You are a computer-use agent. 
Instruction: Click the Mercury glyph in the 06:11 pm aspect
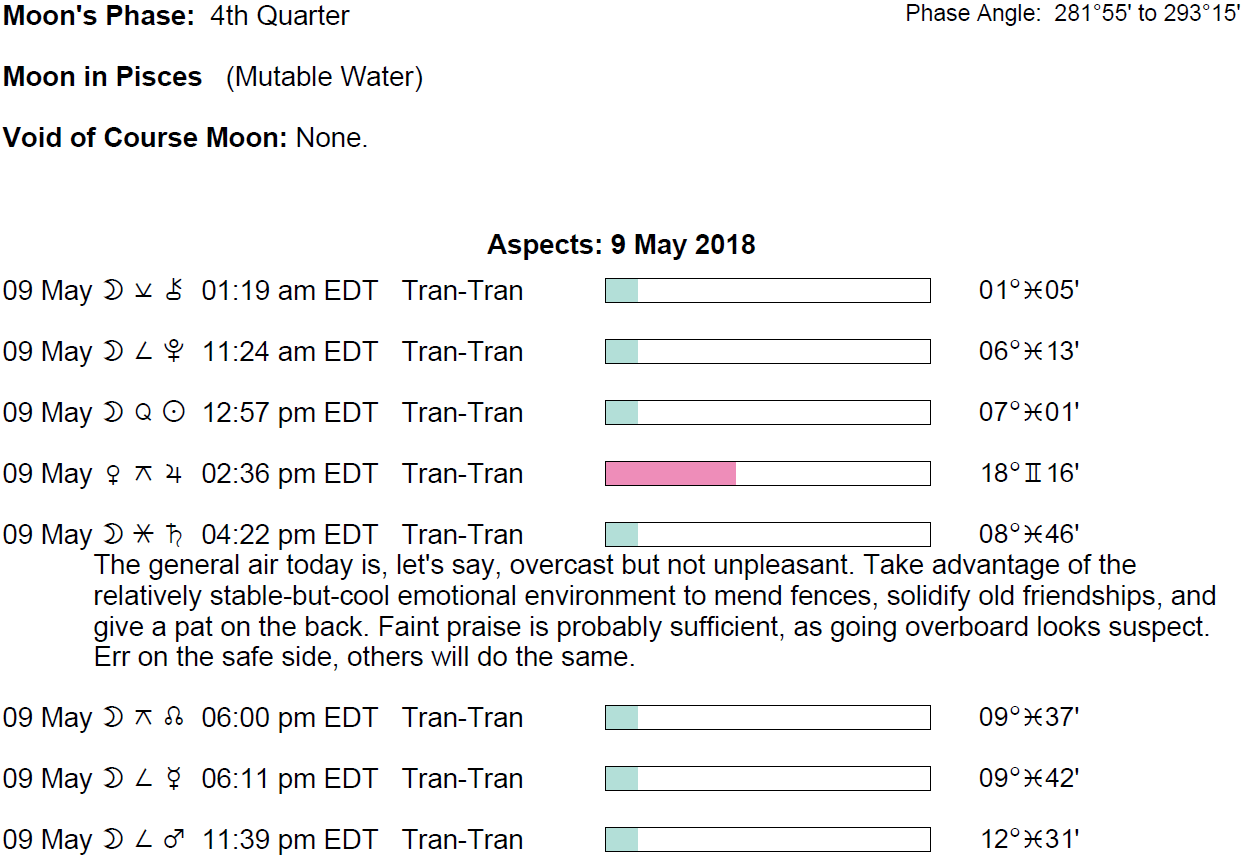click(x=175, y=779)
